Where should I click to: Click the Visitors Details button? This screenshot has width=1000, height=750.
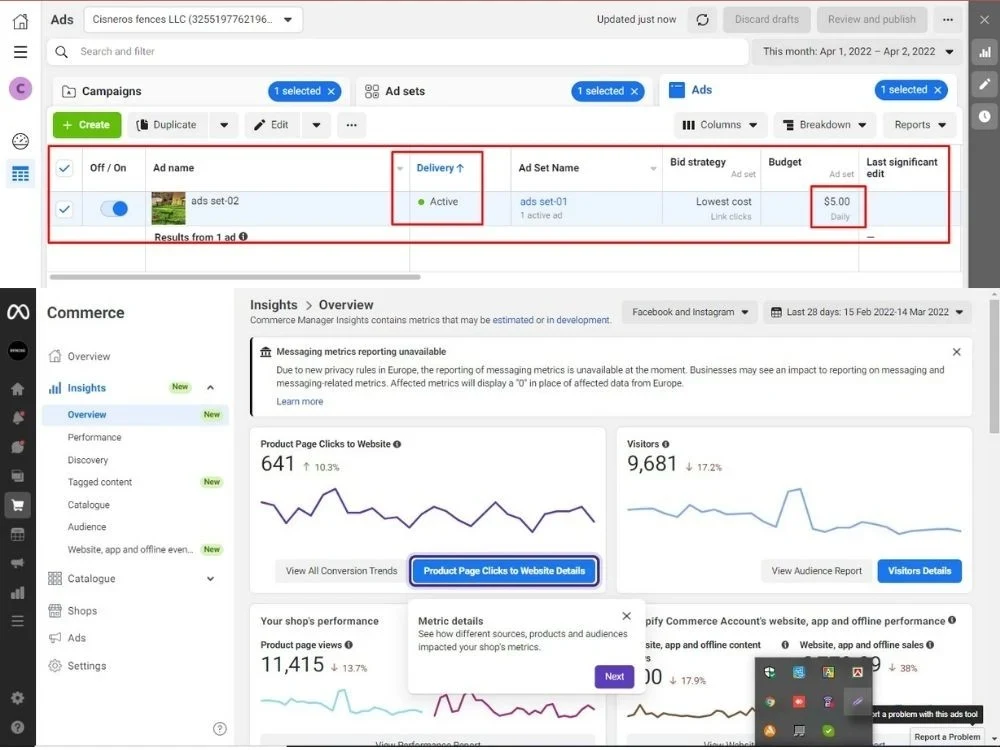(920, 571)
